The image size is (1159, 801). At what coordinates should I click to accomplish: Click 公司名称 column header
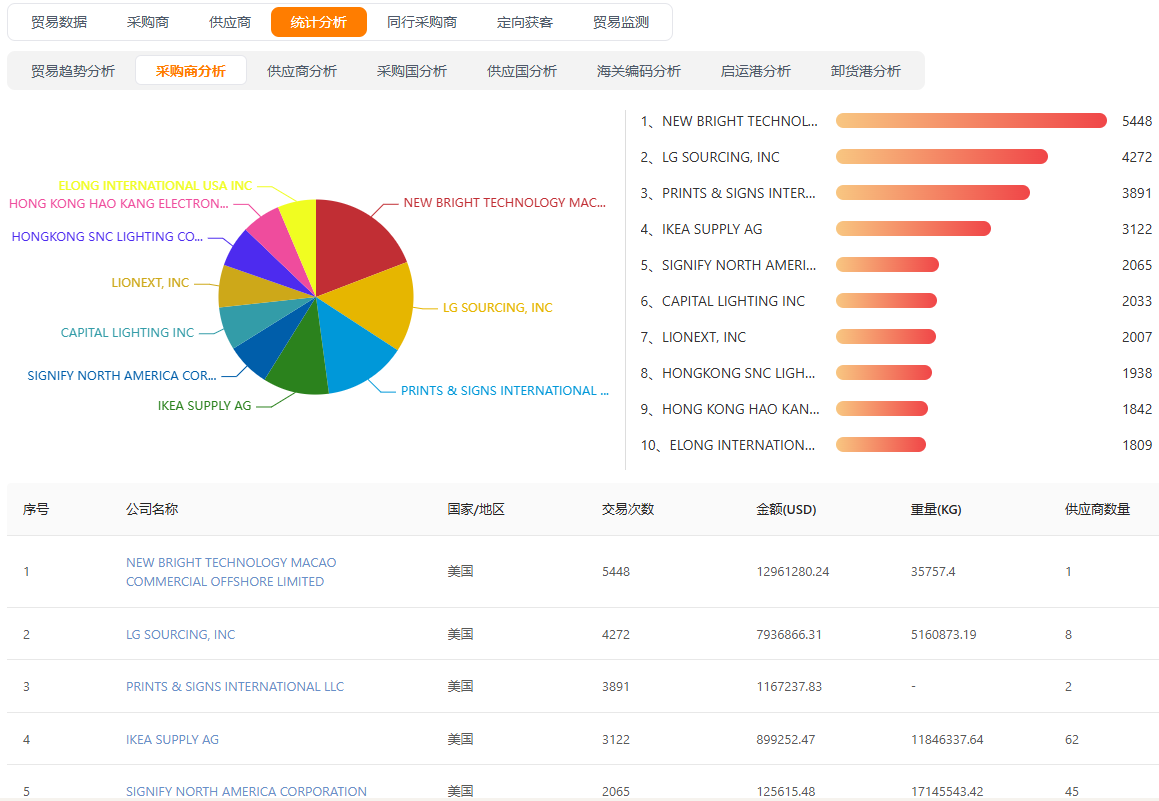tap(152, 509)
